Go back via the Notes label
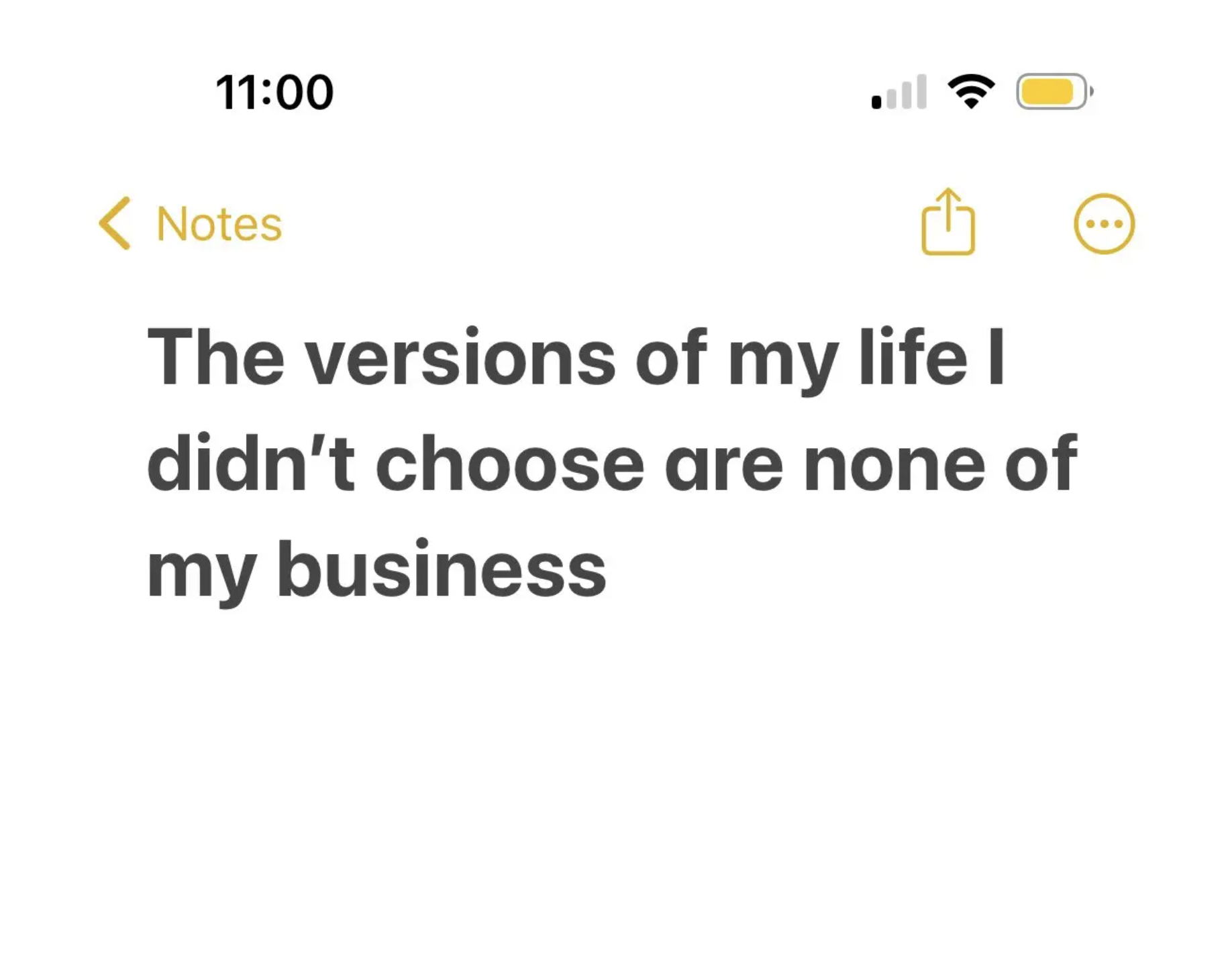The width and height of the screenshot is (1232, 958). point(219,224)
